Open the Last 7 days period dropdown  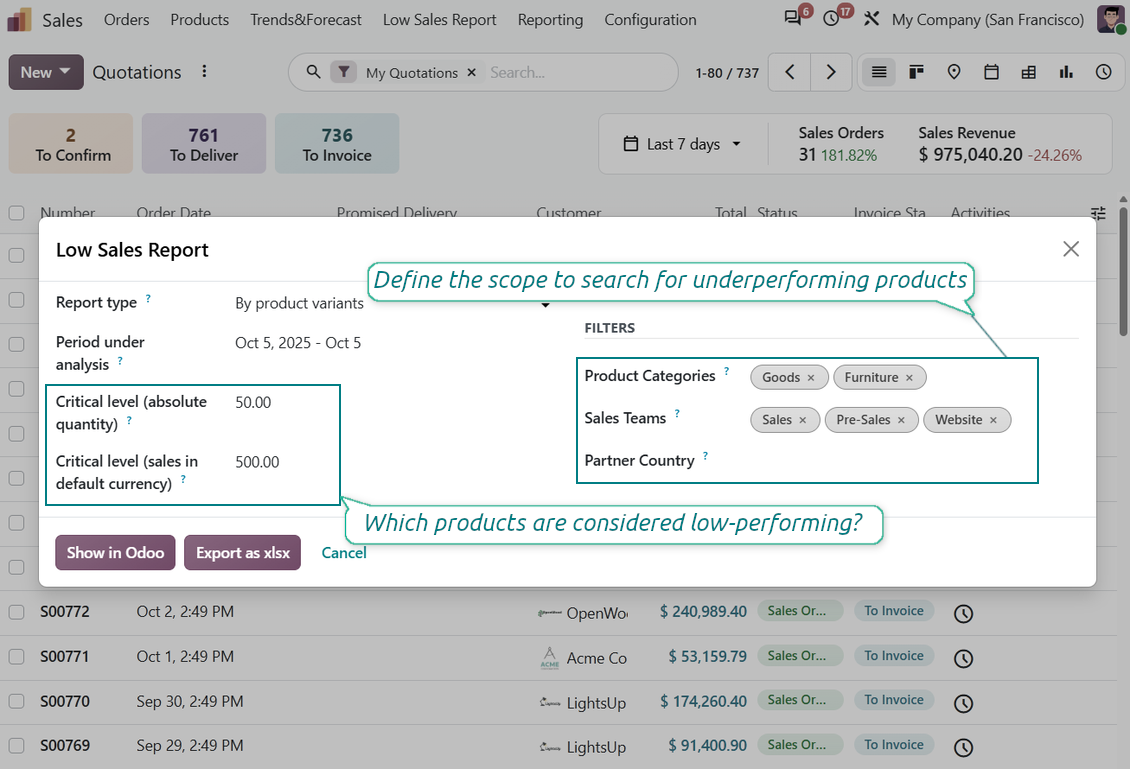click(682, 144)
